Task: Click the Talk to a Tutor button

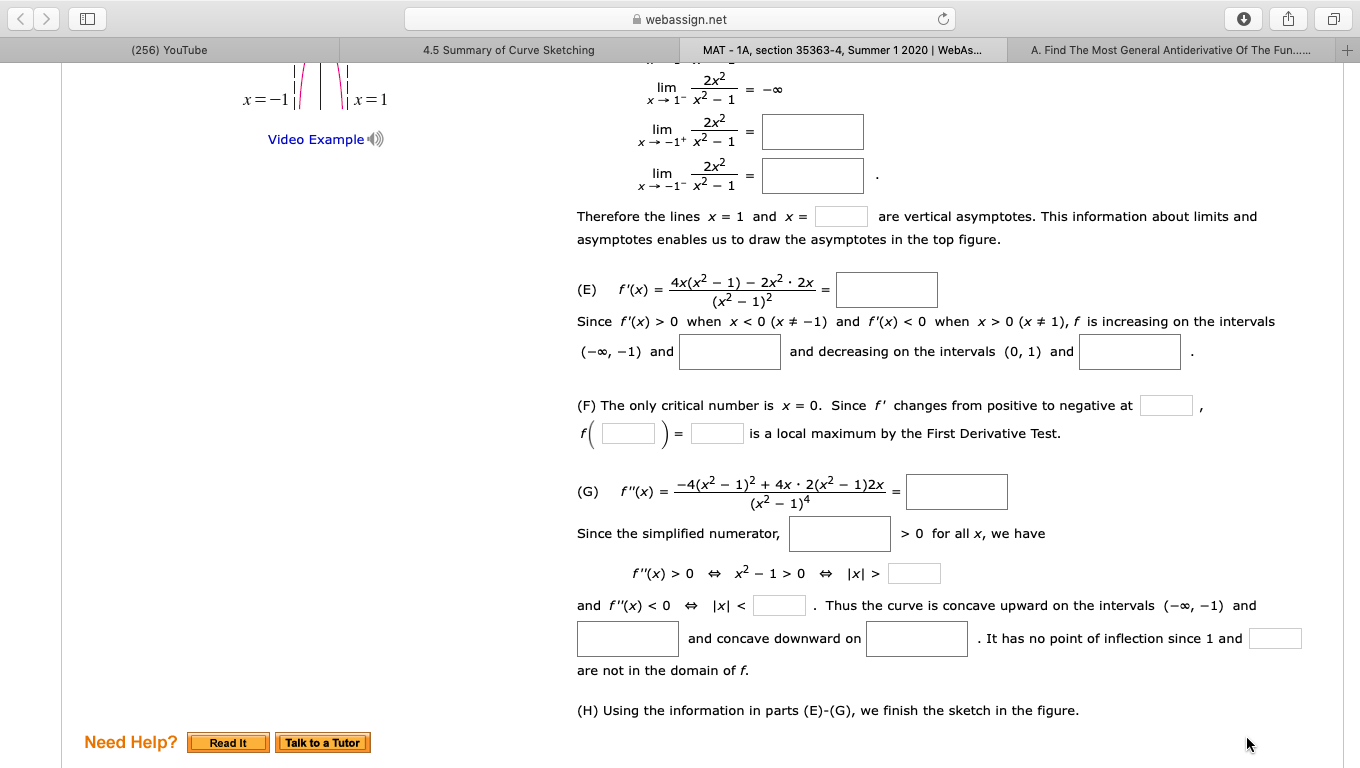Action: [x=322, y=742]
